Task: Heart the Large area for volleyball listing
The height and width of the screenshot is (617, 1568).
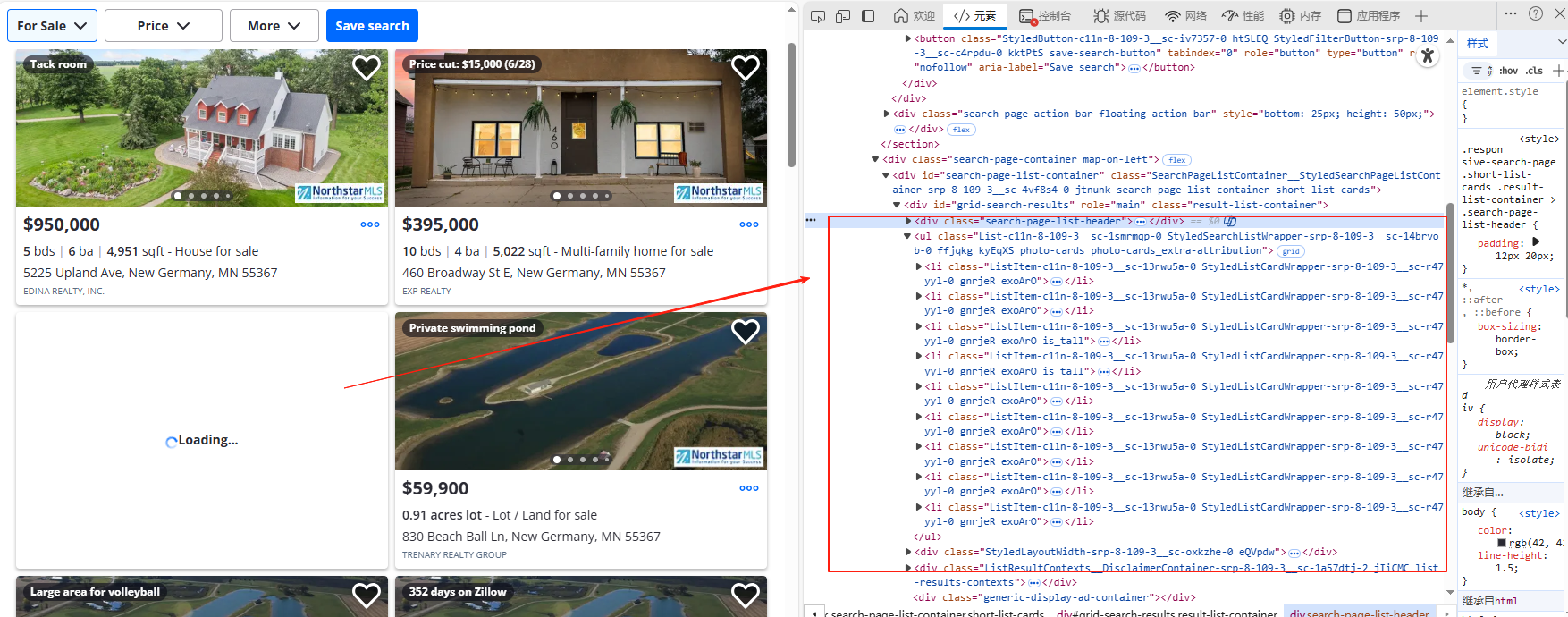Action: (x=366, y=595)
